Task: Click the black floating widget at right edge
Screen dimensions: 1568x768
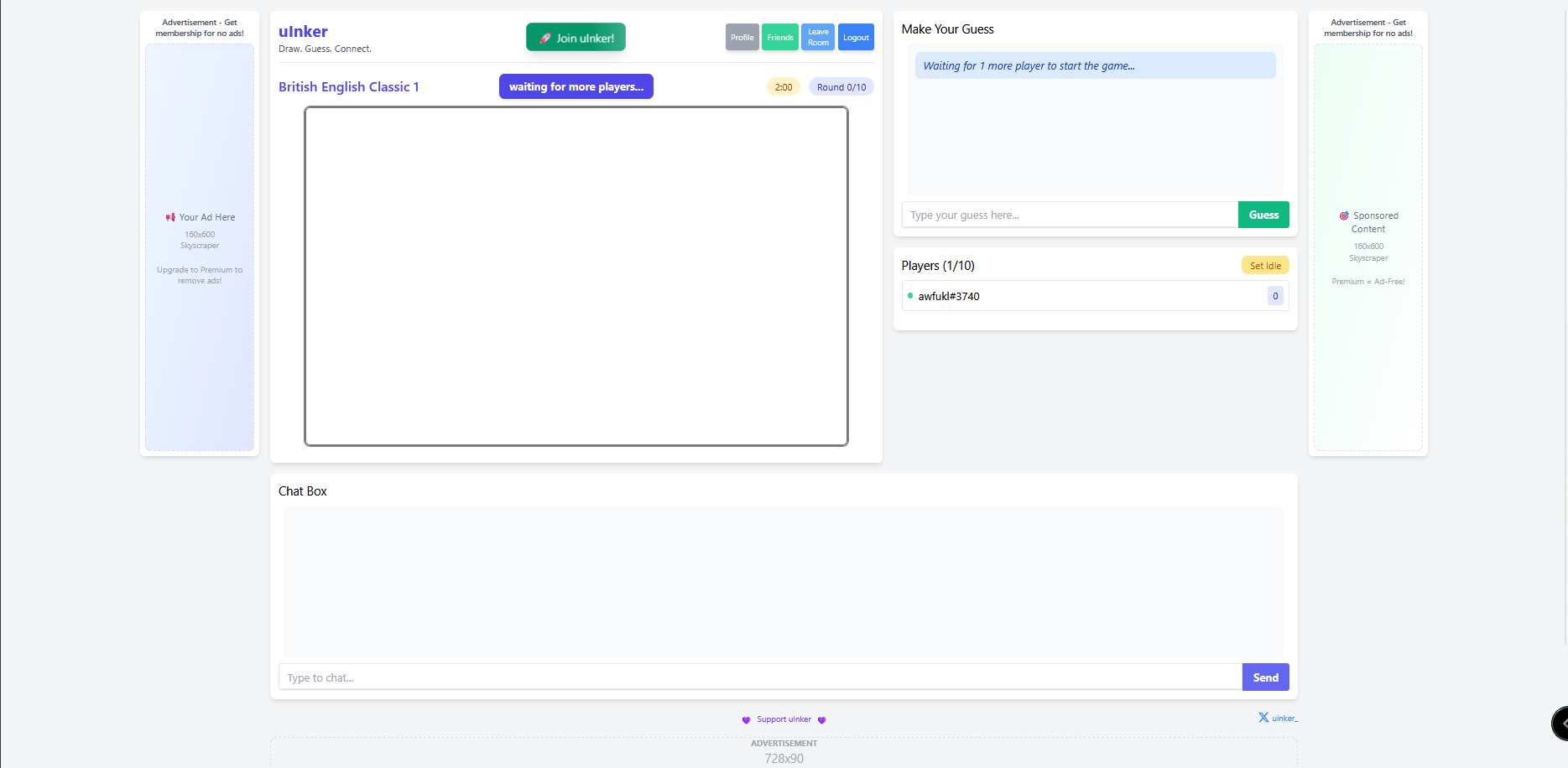Action: tap(1560, 723)
